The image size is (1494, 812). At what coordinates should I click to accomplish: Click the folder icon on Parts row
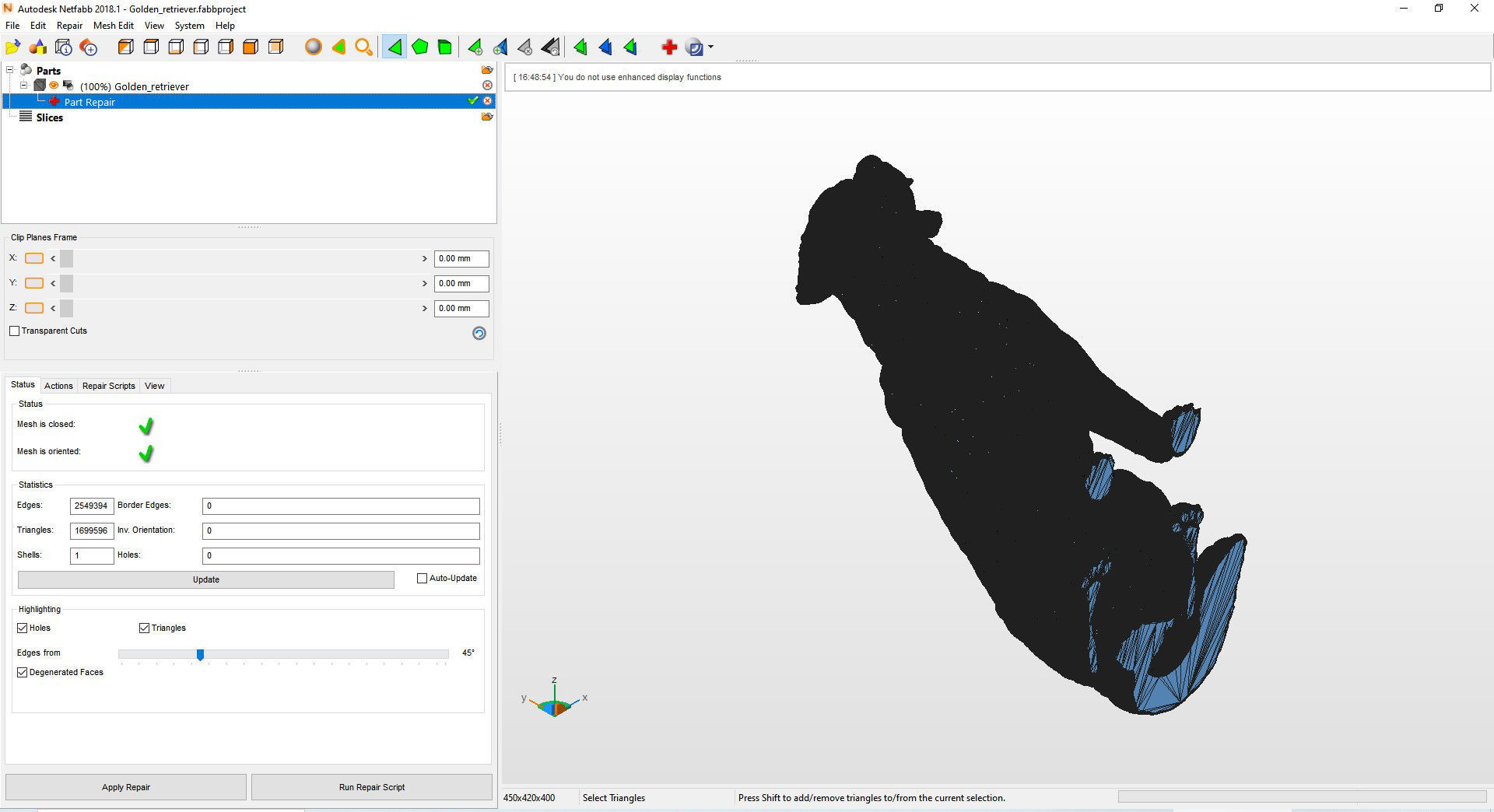click(x=487, y=70)
